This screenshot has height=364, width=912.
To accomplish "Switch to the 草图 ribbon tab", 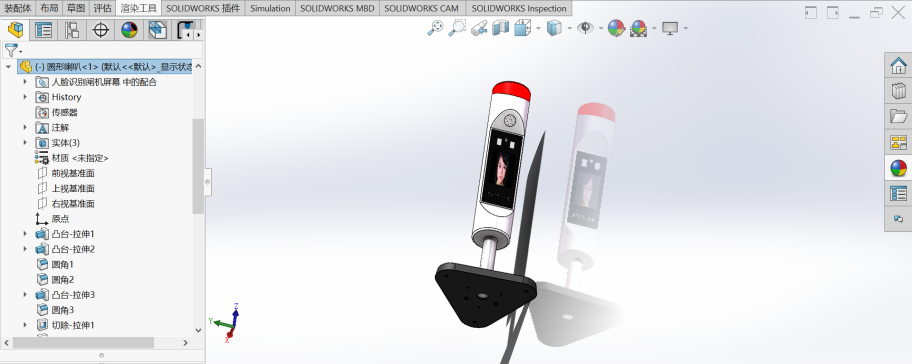I will [x=76, y=8].
